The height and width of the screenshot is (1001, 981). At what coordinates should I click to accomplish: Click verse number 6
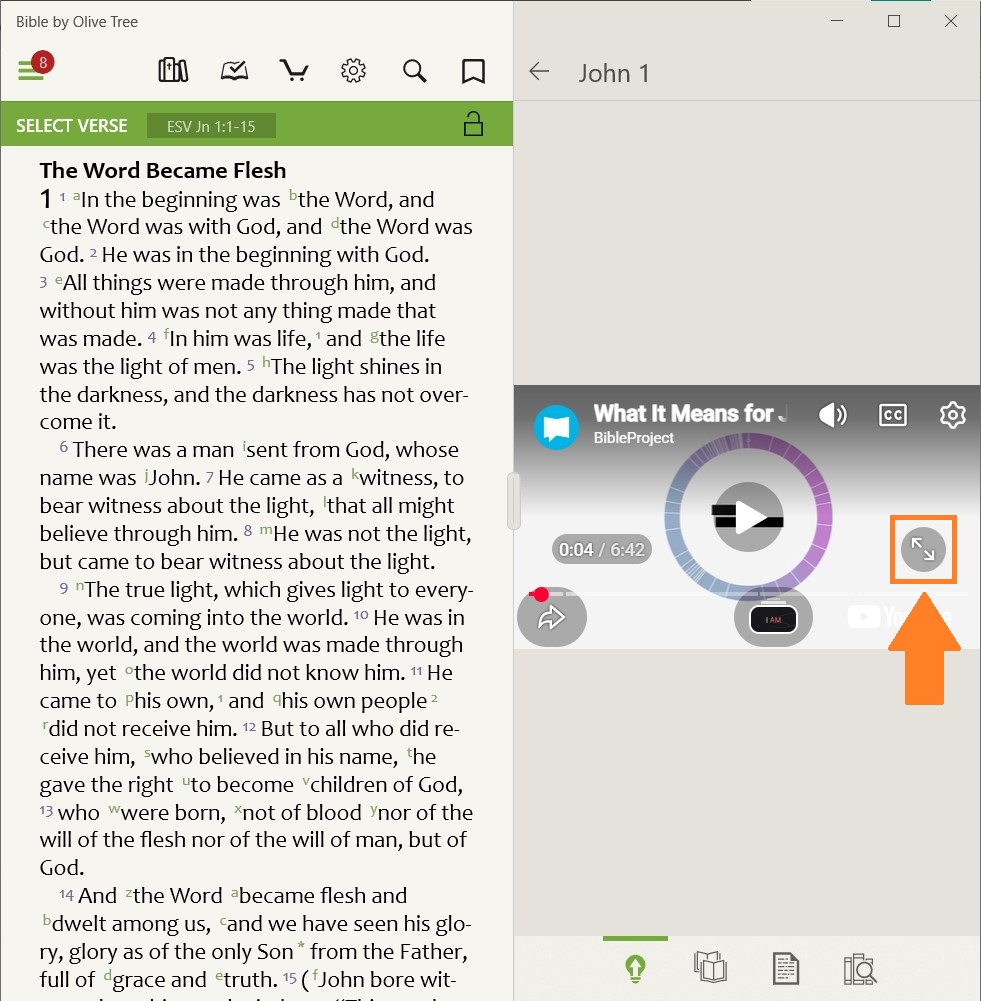(x=64, y=447)
